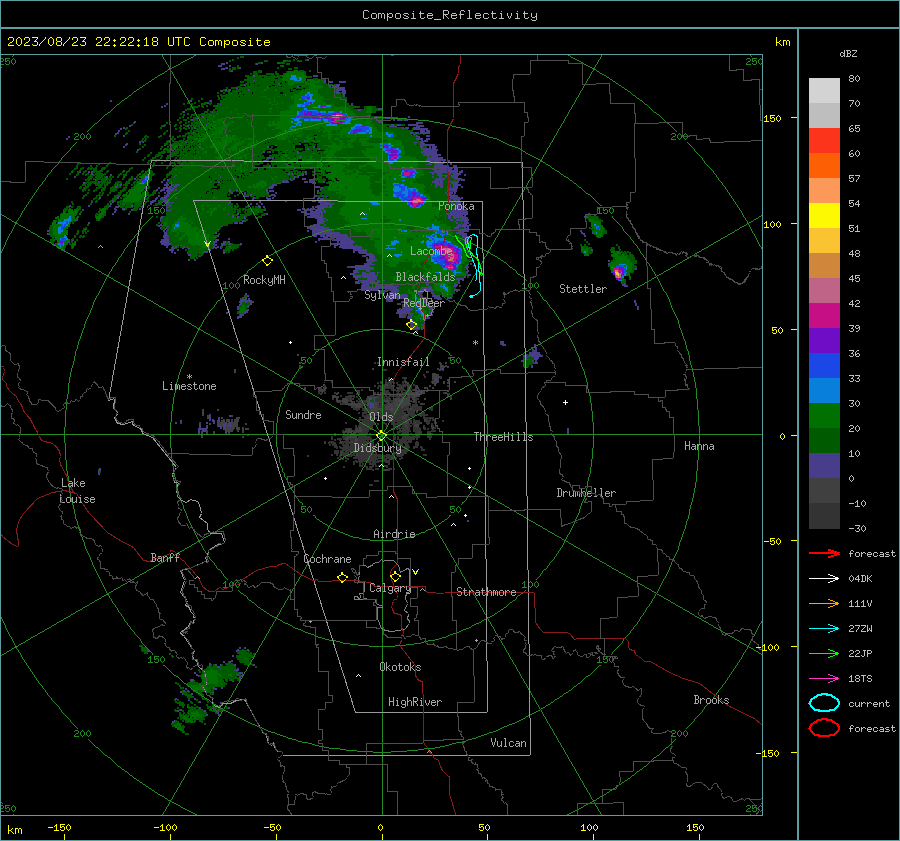Click the Cochrane city label
The height and width of the screenshot is (841, 900).
click(x=327, y=559)
